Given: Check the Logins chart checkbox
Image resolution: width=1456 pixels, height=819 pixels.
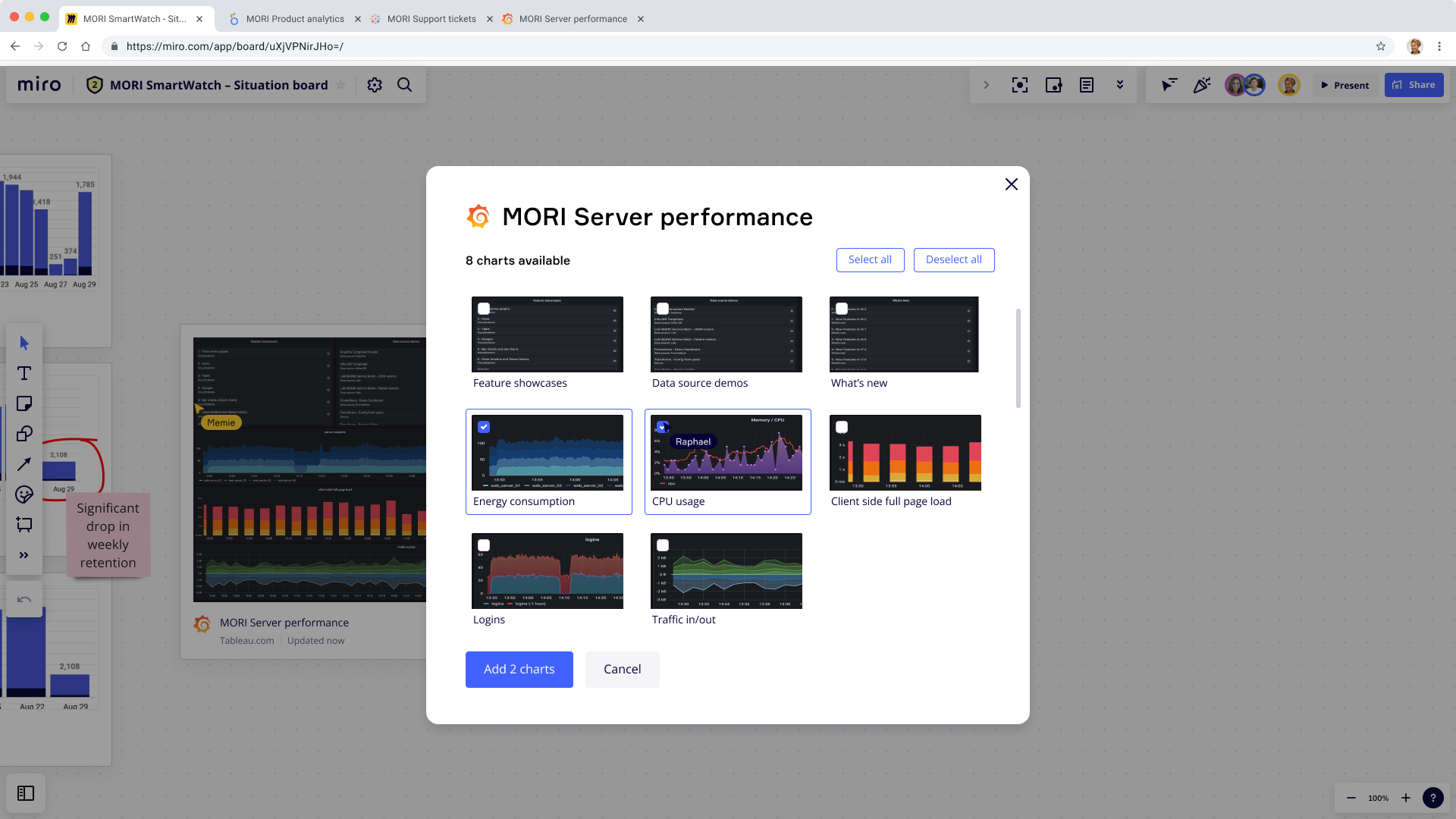Looking at the screenshot, I should 484,545.
